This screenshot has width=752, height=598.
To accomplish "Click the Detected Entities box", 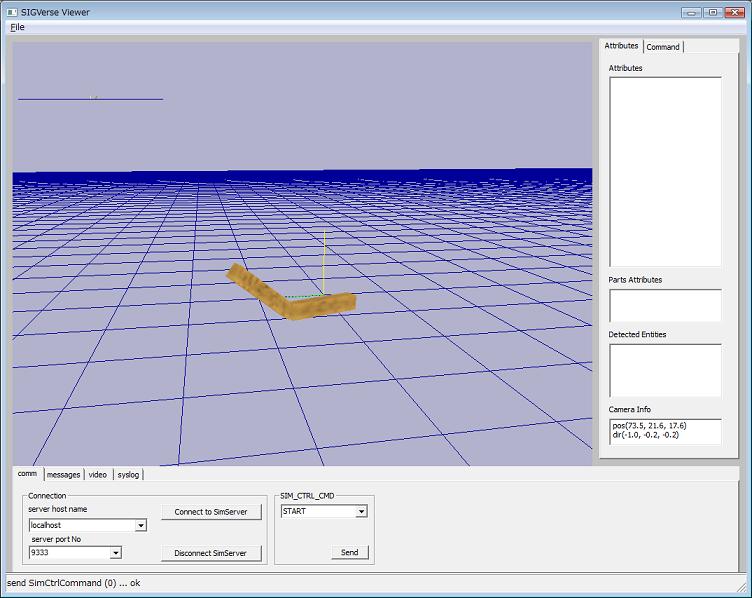I will [x=665, y=370].
